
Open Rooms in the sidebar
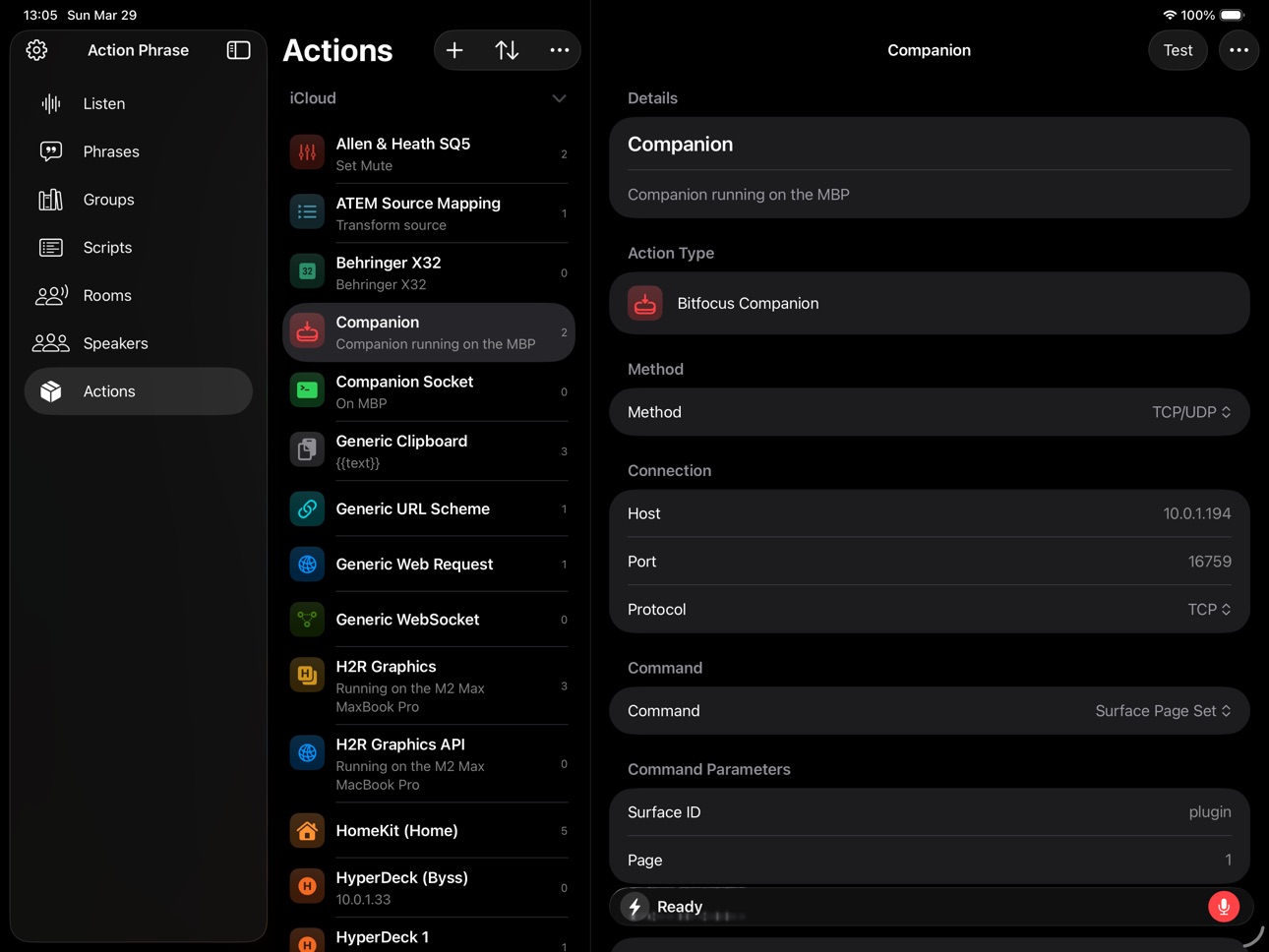[139, 295]
